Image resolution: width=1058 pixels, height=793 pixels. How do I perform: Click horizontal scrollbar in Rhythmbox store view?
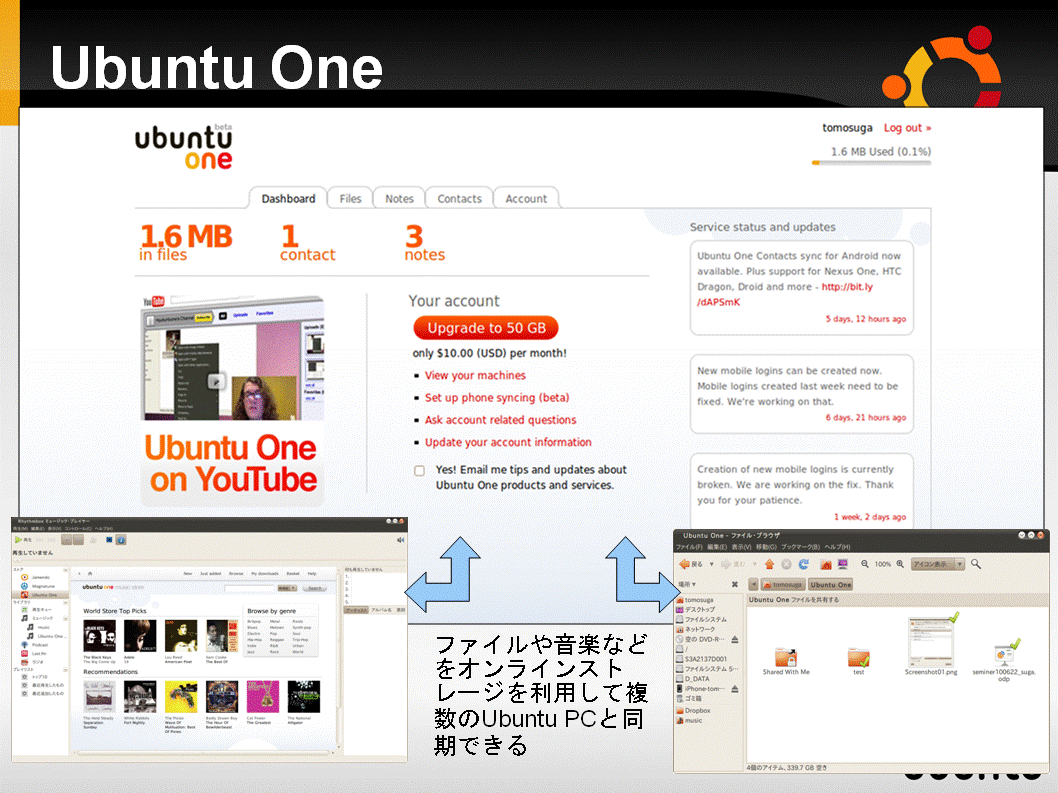point(204,753)
